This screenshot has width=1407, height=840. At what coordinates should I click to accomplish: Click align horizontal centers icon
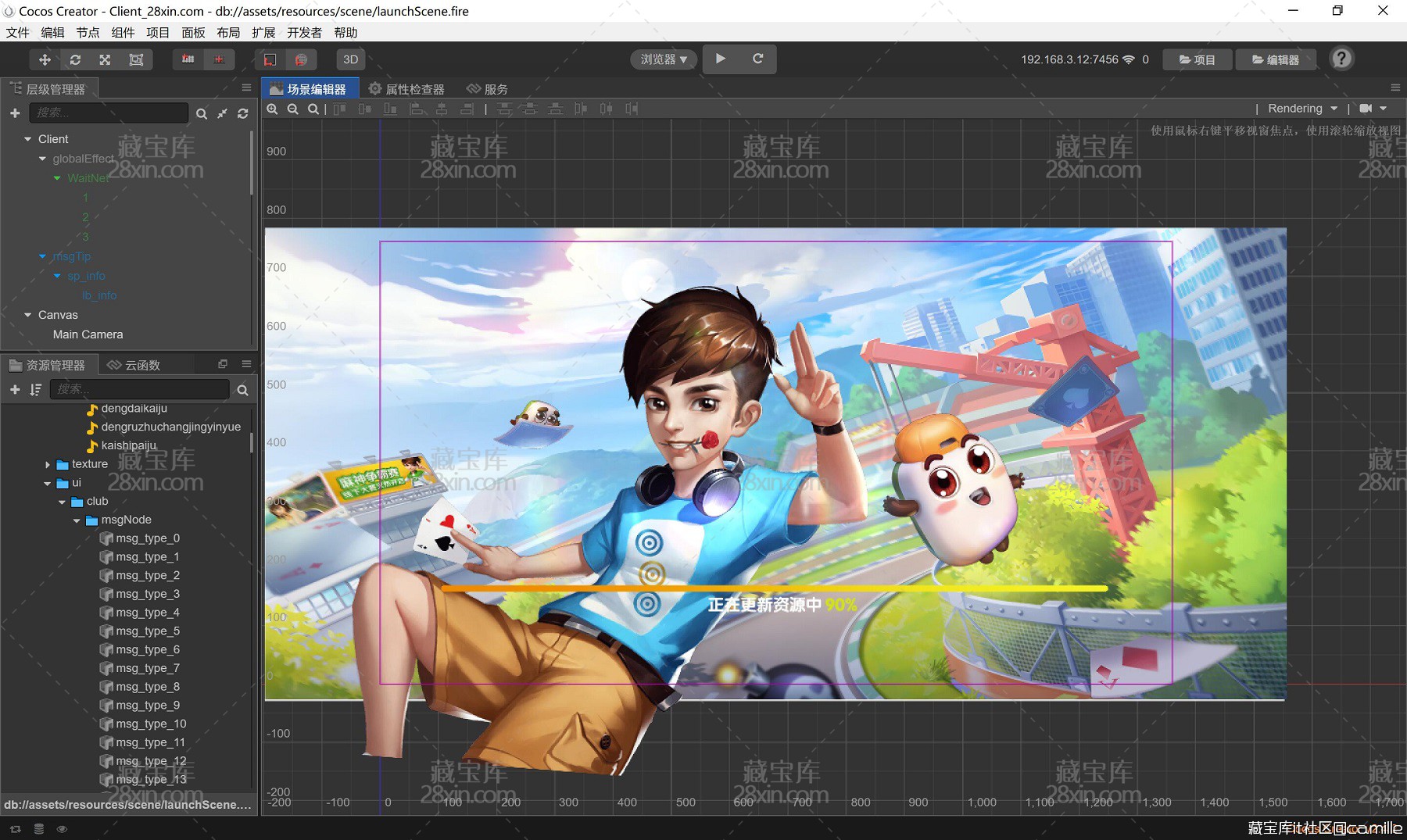tap(442, 109)
